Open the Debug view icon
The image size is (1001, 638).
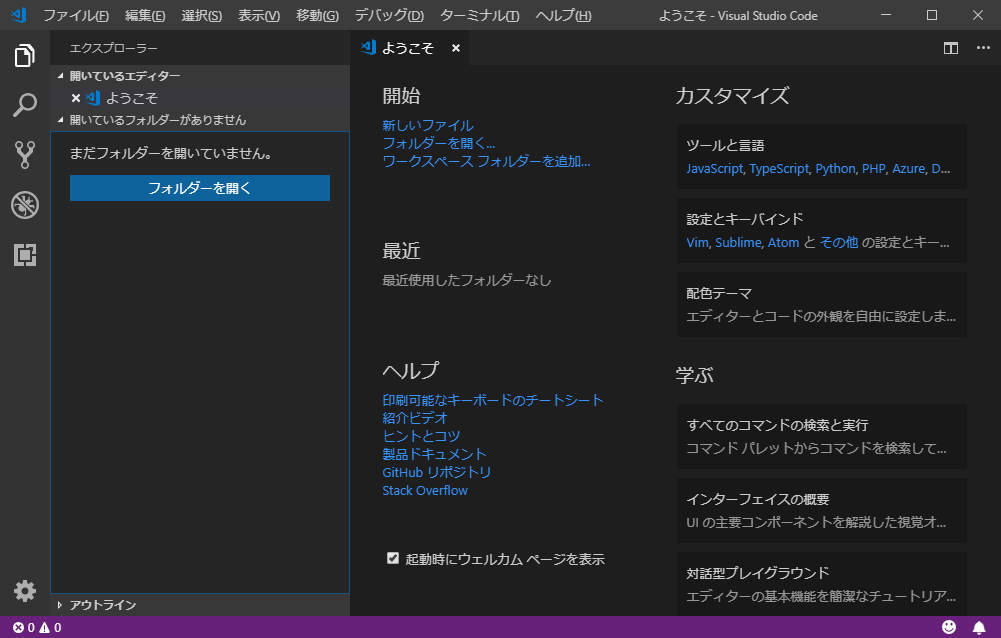pyautogui.click(x=25, y=205)
